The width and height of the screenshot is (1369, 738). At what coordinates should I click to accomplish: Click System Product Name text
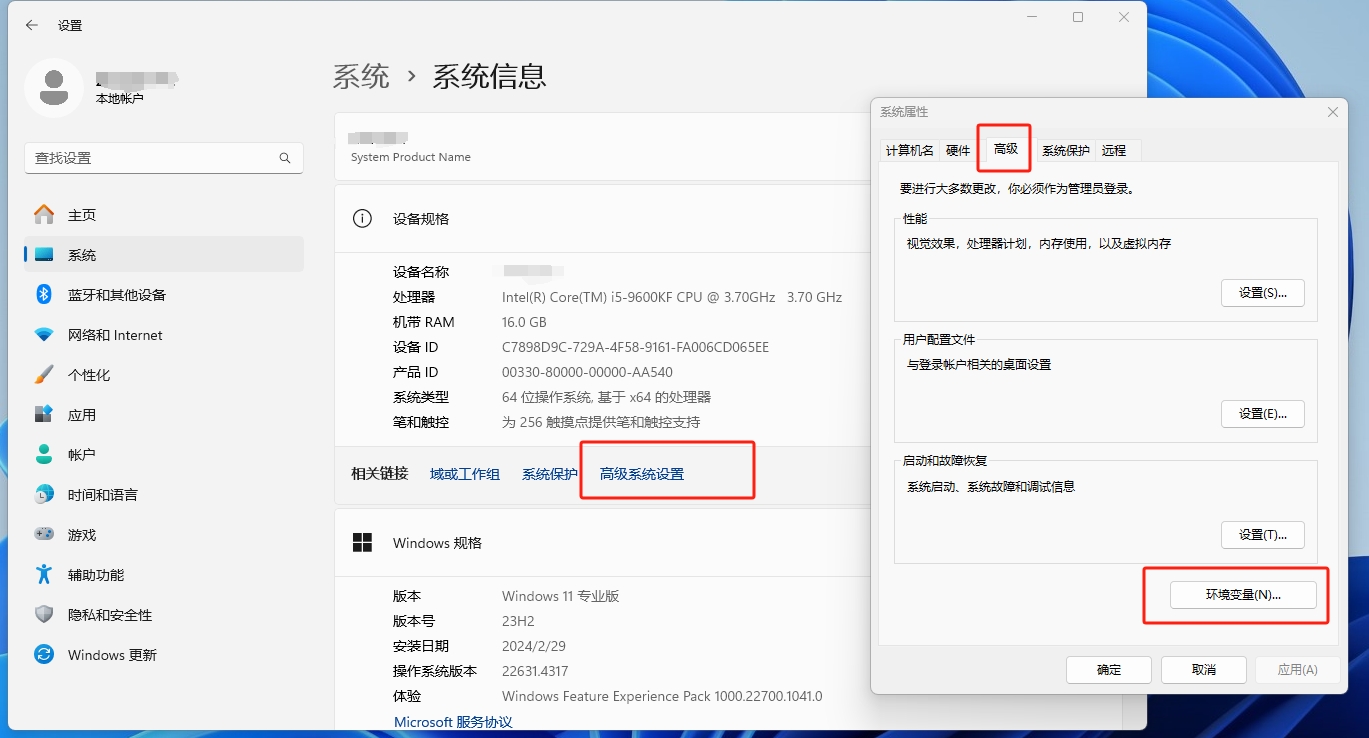410,157
